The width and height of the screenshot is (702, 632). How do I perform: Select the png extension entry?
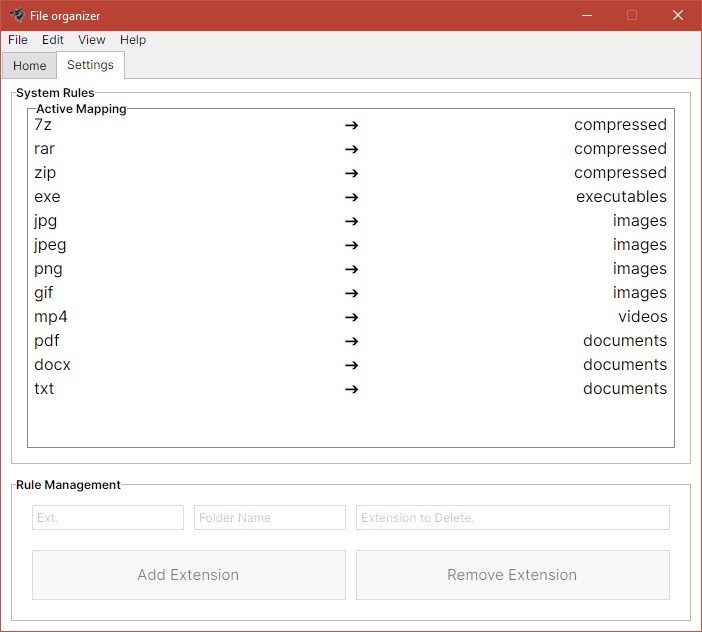tap(48, 269)
